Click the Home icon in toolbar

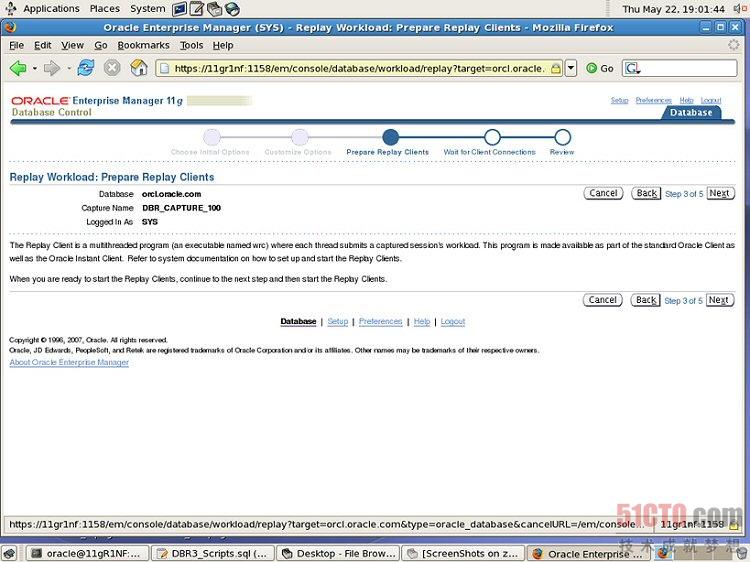point(139,68)
